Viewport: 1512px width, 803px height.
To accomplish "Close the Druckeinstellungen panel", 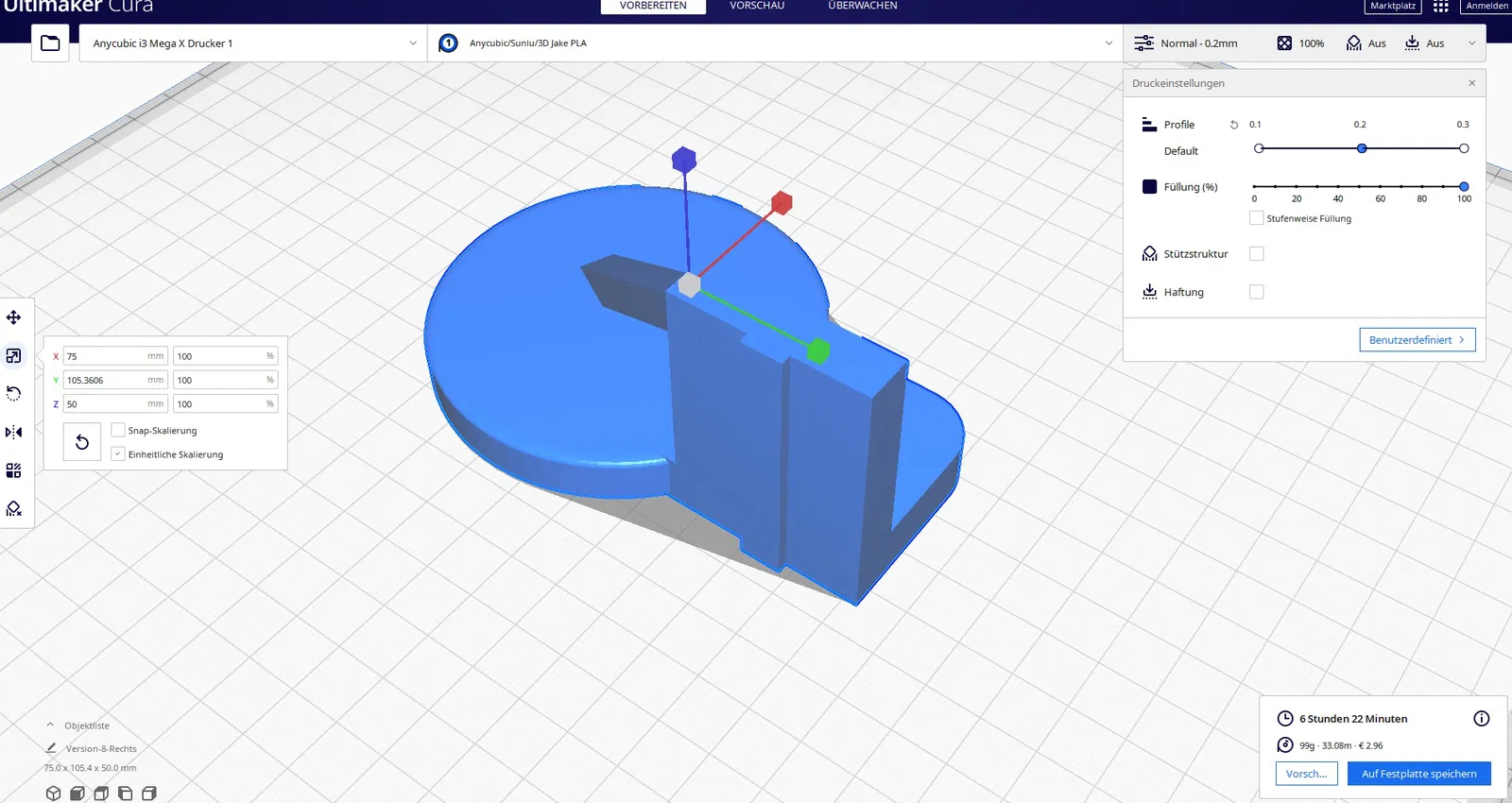I will [x=1471, y=83].
